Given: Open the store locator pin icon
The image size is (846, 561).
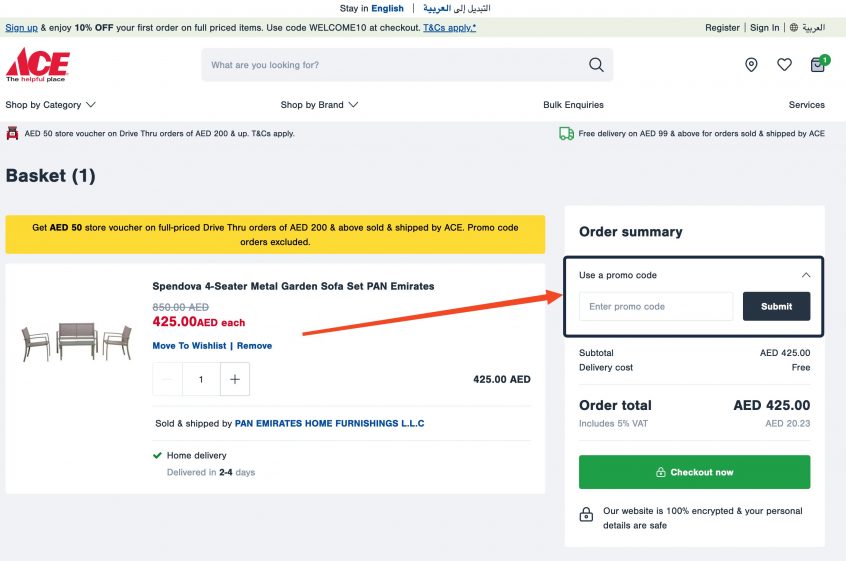Looking at the screenshot, I should pos(751,65).
